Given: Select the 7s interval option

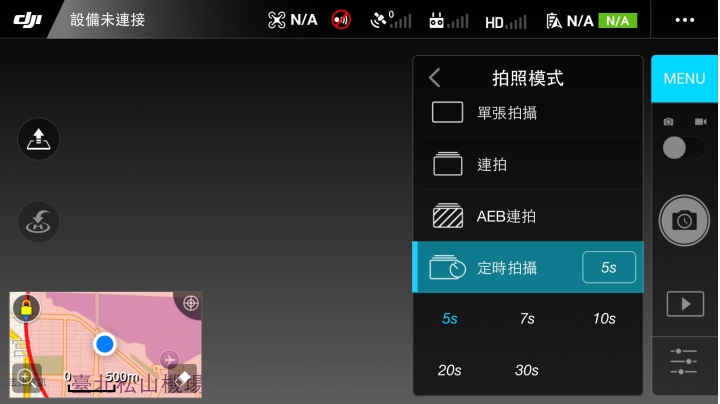Looking at the screenshot, I should 527,319.
